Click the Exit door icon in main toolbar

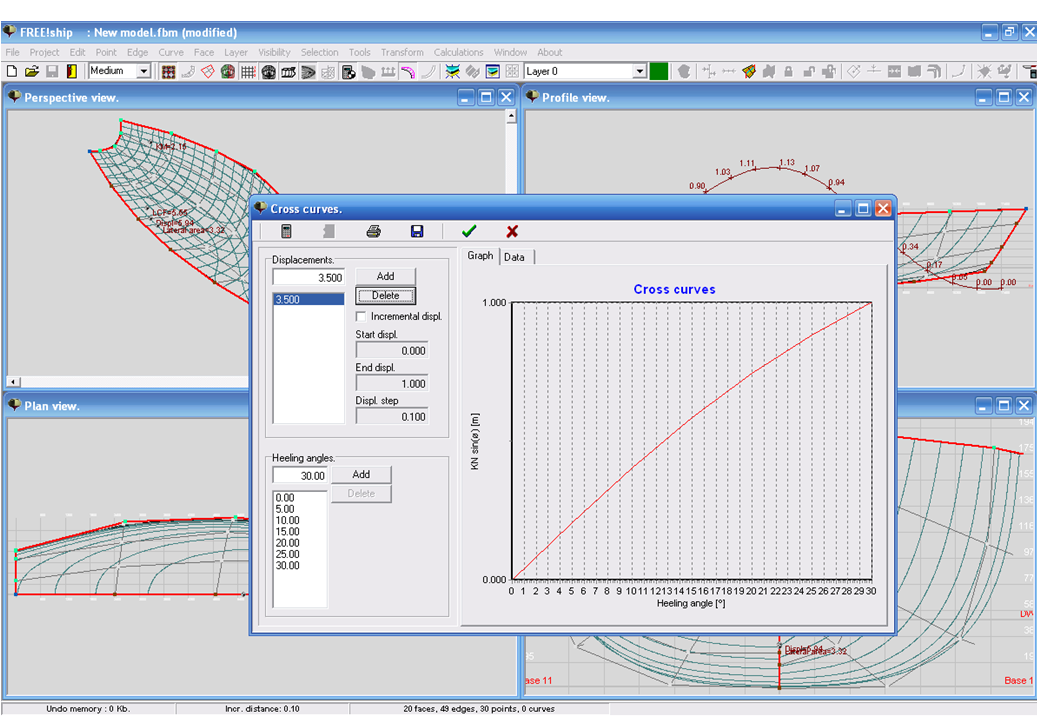pyautogui.click(x=72, y=71)
